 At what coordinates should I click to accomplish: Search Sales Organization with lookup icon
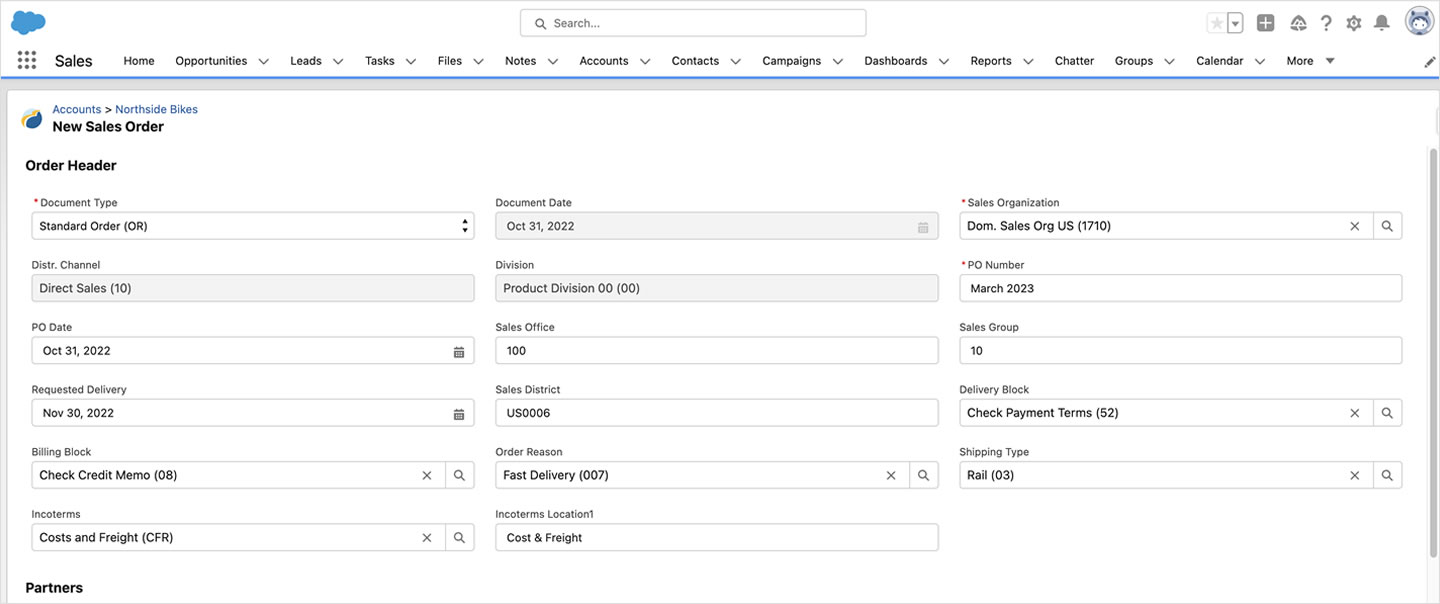(1387, 226)
